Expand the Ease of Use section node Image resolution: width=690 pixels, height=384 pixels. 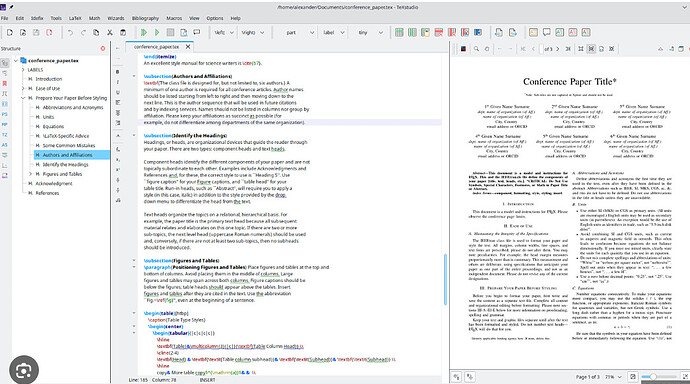point(23,88)
